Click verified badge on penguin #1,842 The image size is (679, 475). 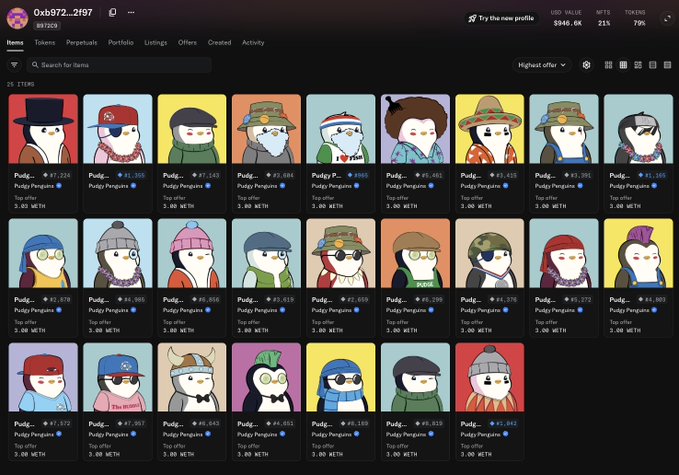coord(505,434)
